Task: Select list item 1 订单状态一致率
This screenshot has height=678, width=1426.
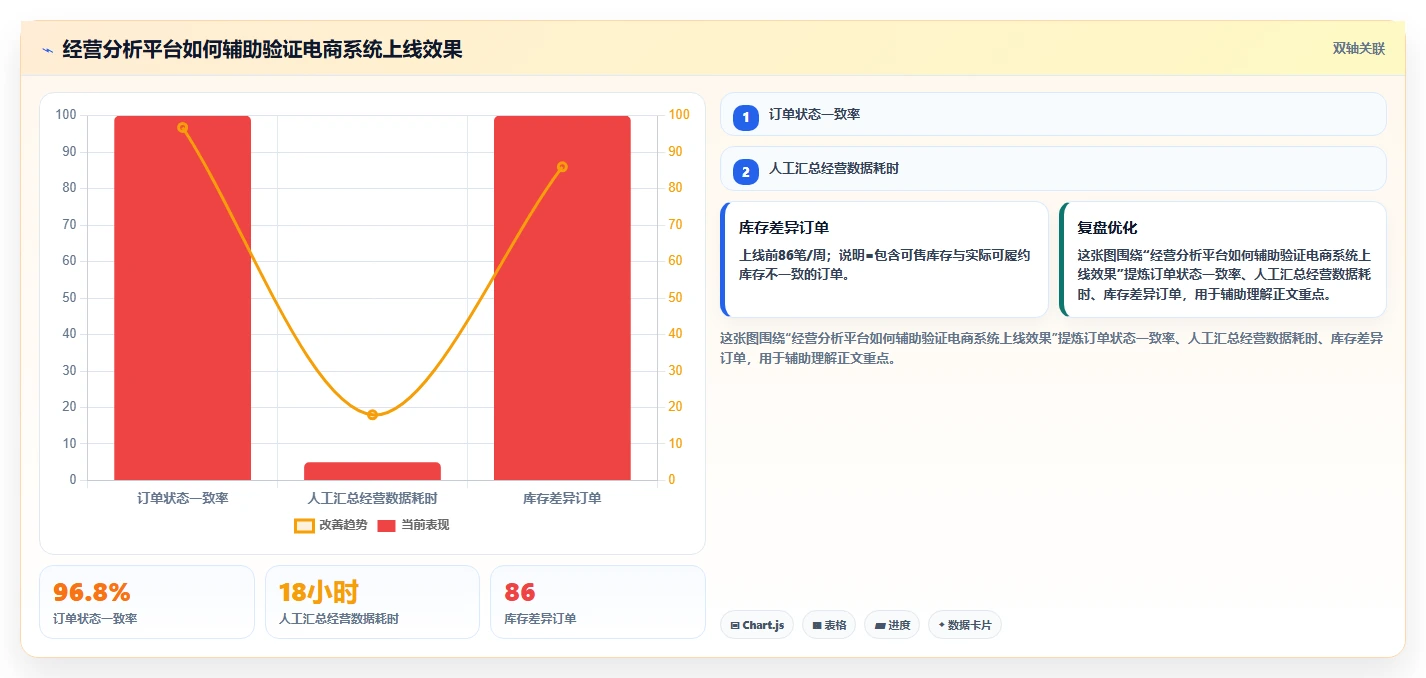Action: click(x=1053, y=114)
